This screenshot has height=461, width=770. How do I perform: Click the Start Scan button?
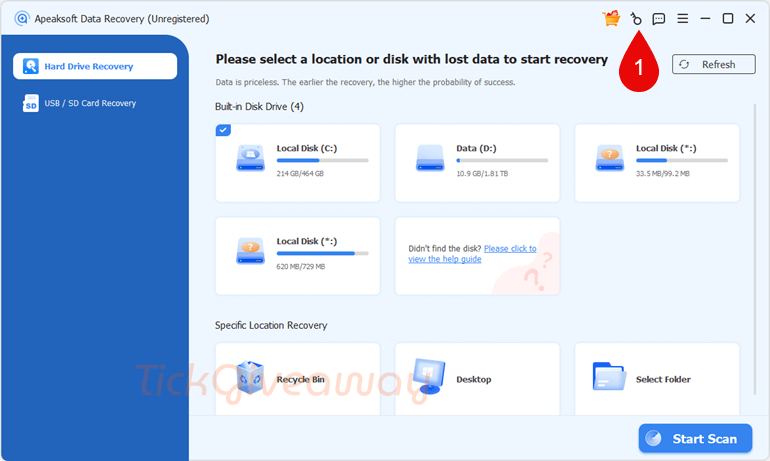tap(695, 438)
